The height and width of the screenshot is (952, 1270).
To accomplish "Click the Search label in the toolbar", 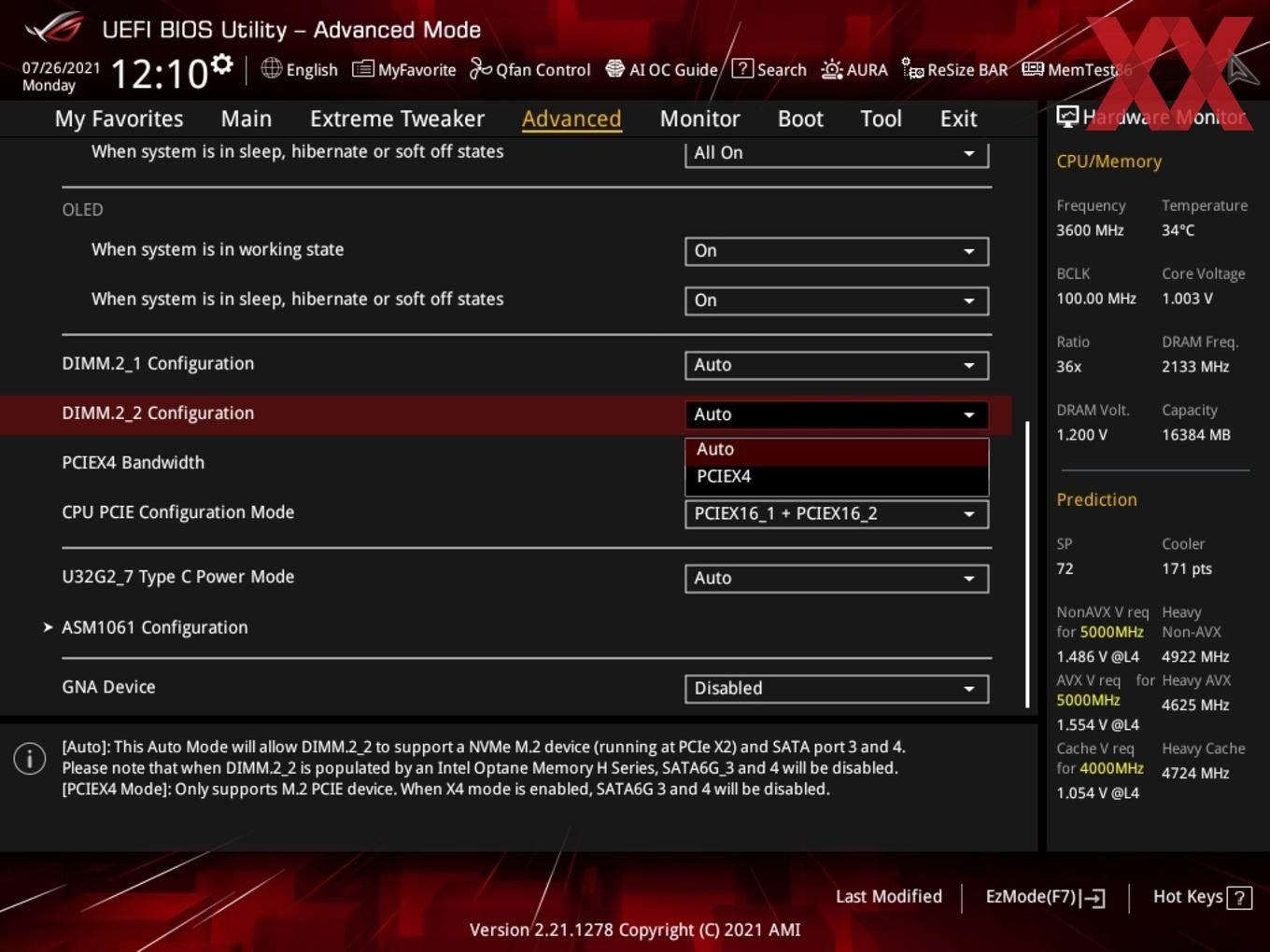I will (782, 70).
